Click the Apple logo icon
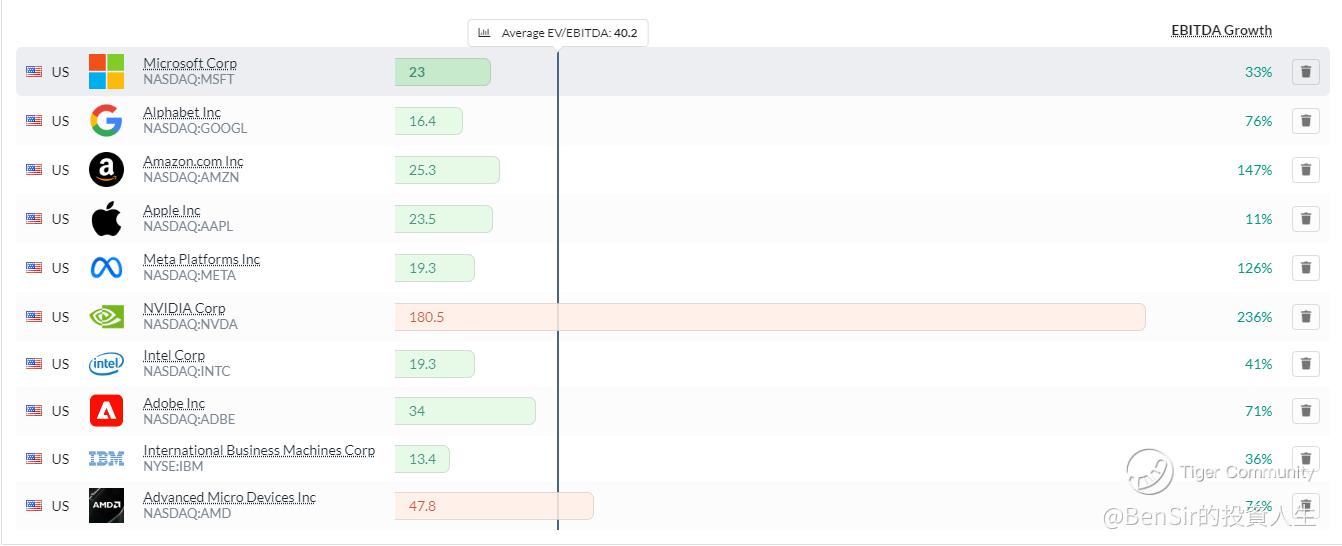 (x=106, y=219)
